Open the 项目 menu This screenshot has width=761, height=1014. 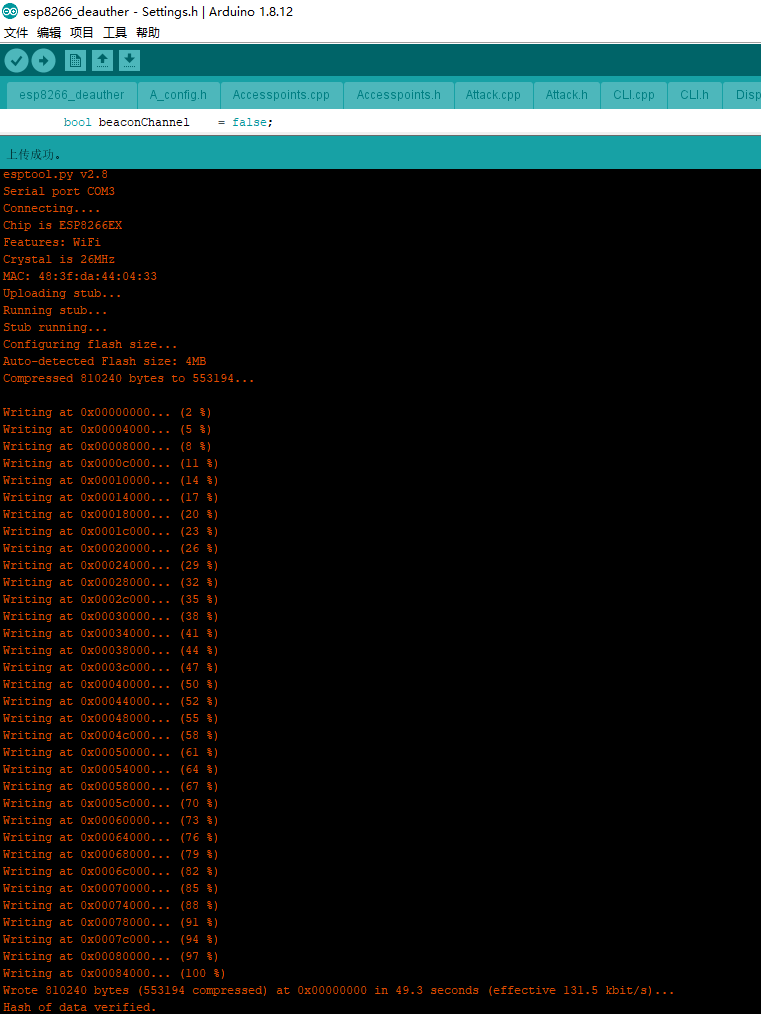tap(81, 32)
